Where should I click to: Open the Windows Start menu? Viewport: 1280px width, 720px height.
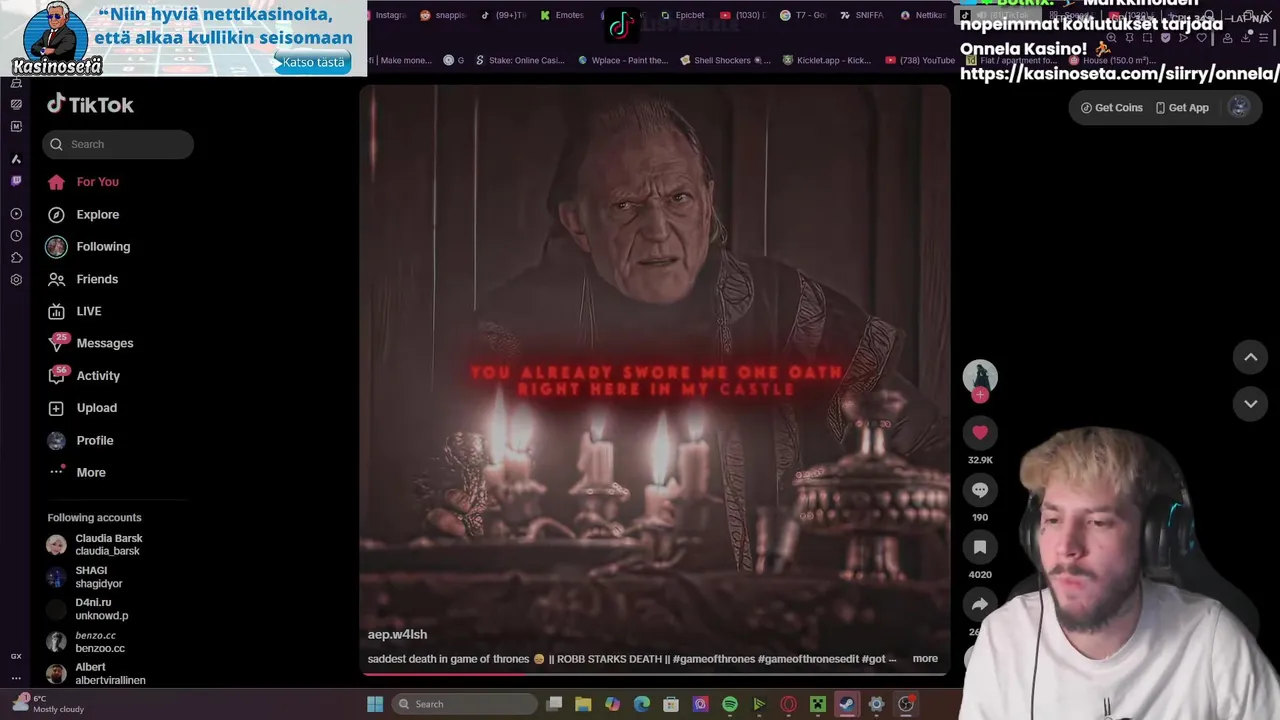click(375, 704)
